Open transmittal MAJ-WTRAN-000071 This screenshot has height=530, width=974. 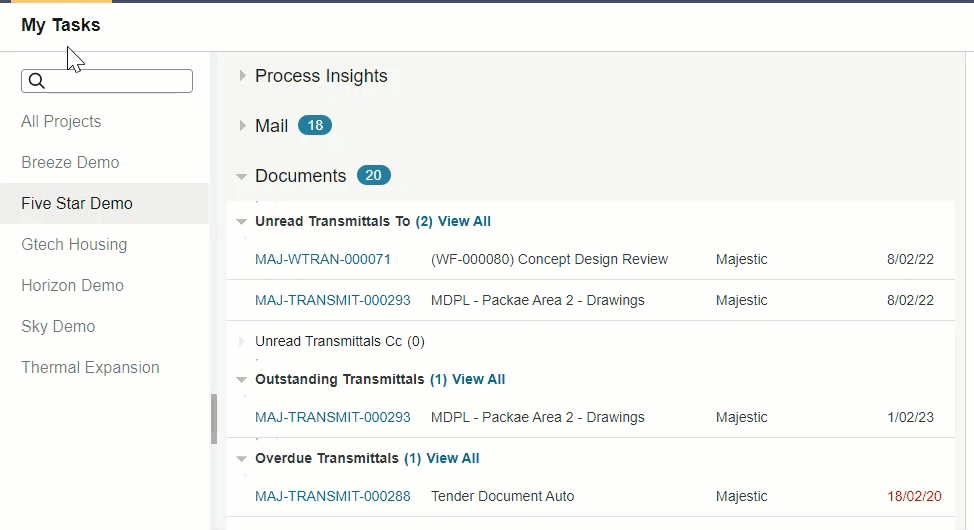tap(323, 259)
